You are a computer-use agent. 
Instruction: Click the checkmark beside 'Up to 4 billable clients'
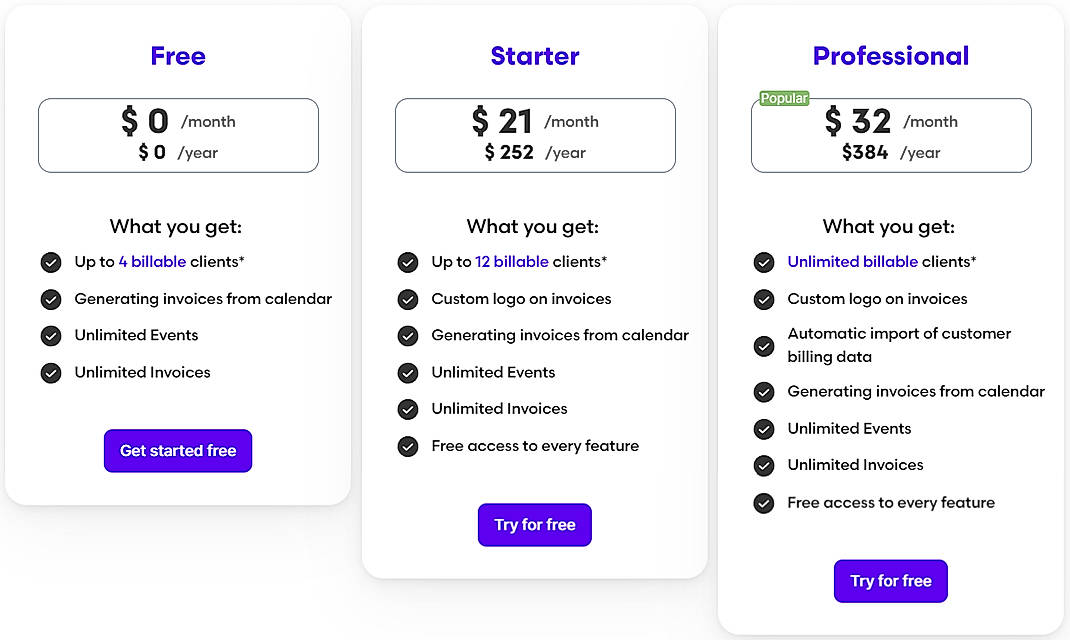[x=51, y=262]
